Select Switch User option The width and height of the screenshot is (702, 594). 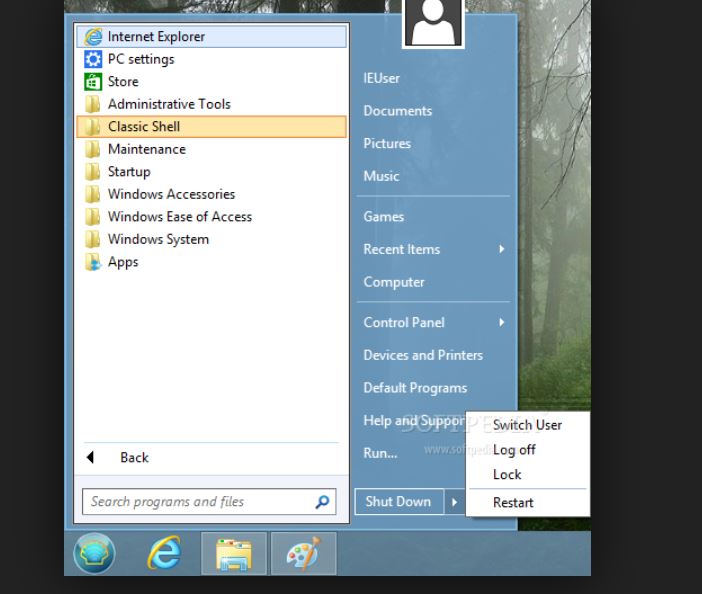[x=527, y=425]
